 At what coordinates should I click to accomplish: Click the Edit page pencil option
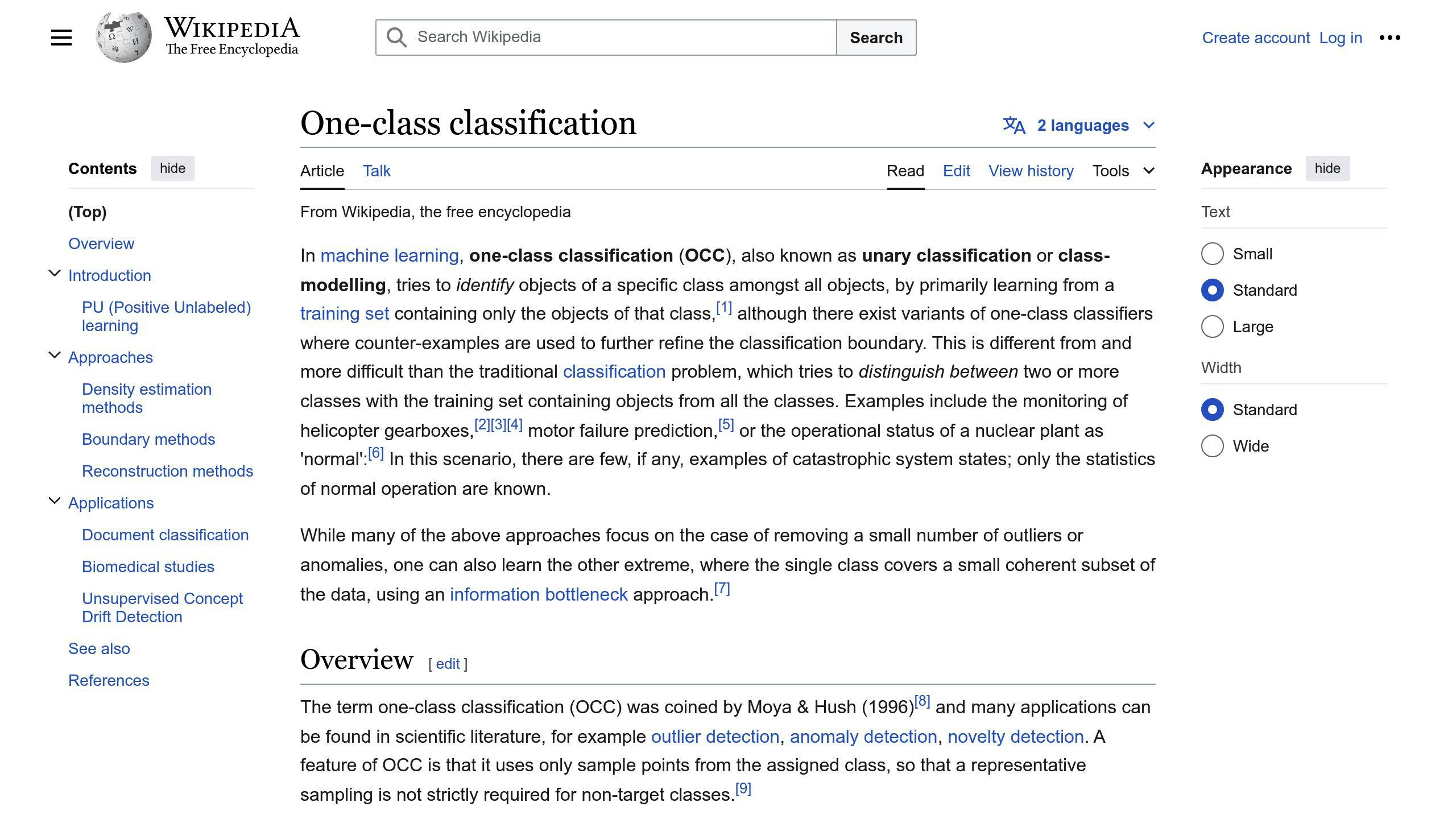coord(956,170)
